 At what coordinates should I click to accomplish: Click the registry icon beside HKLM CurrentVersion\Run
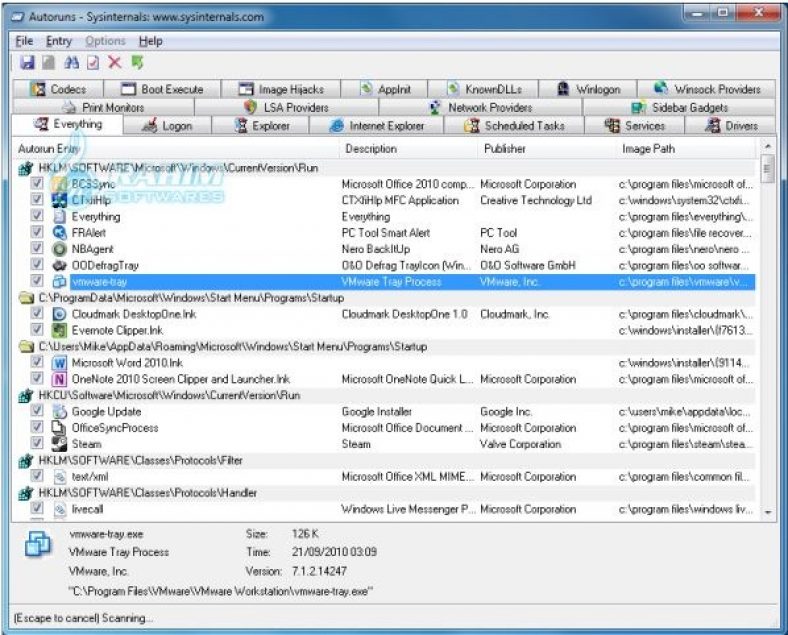[26, 168]
